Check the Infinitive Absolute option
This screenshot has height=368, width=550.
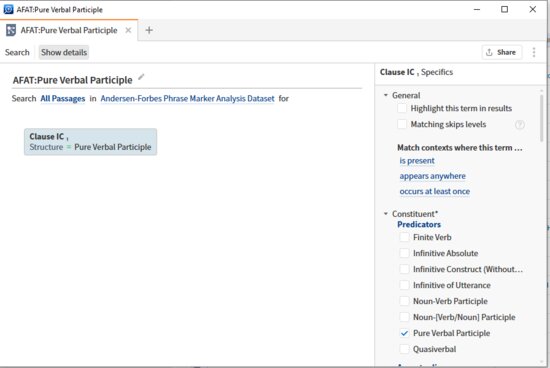click(404, 253)
